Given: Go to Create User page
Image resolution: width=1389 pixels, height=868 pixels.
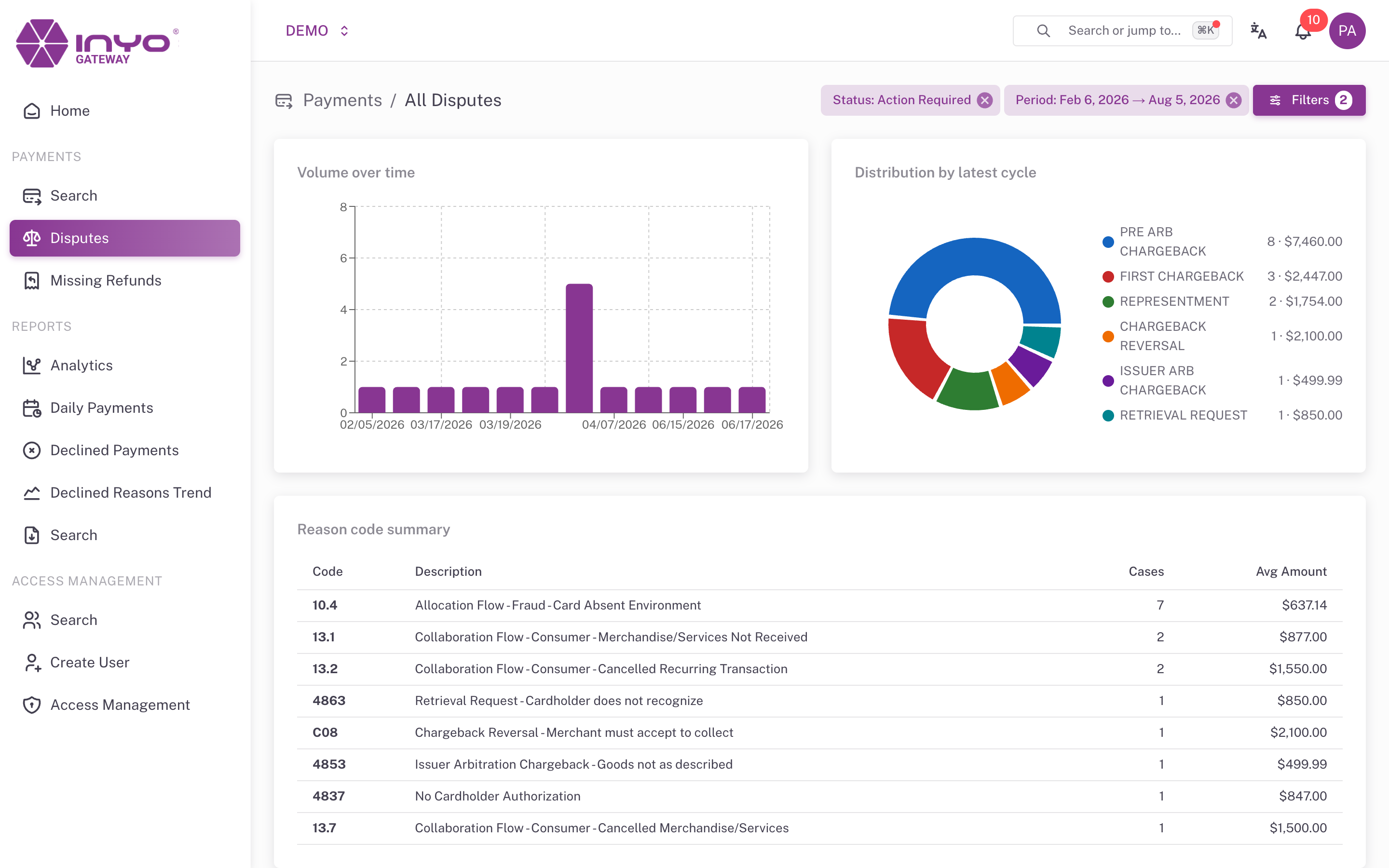Looking at the screenshot, I should pos(124,663).
